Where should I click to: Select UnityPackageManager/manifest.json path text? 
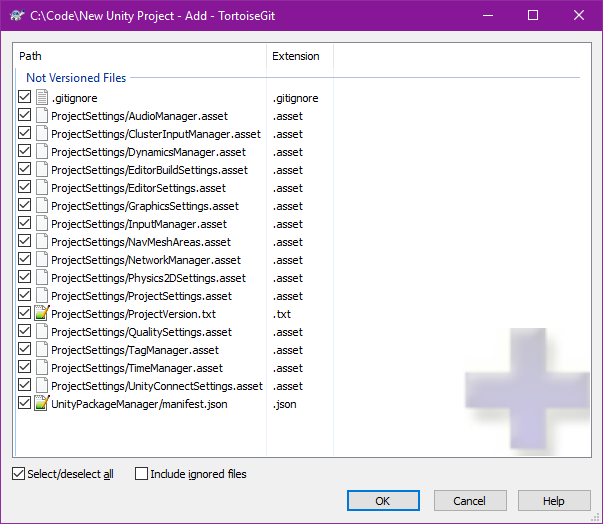tap(139, 404)
